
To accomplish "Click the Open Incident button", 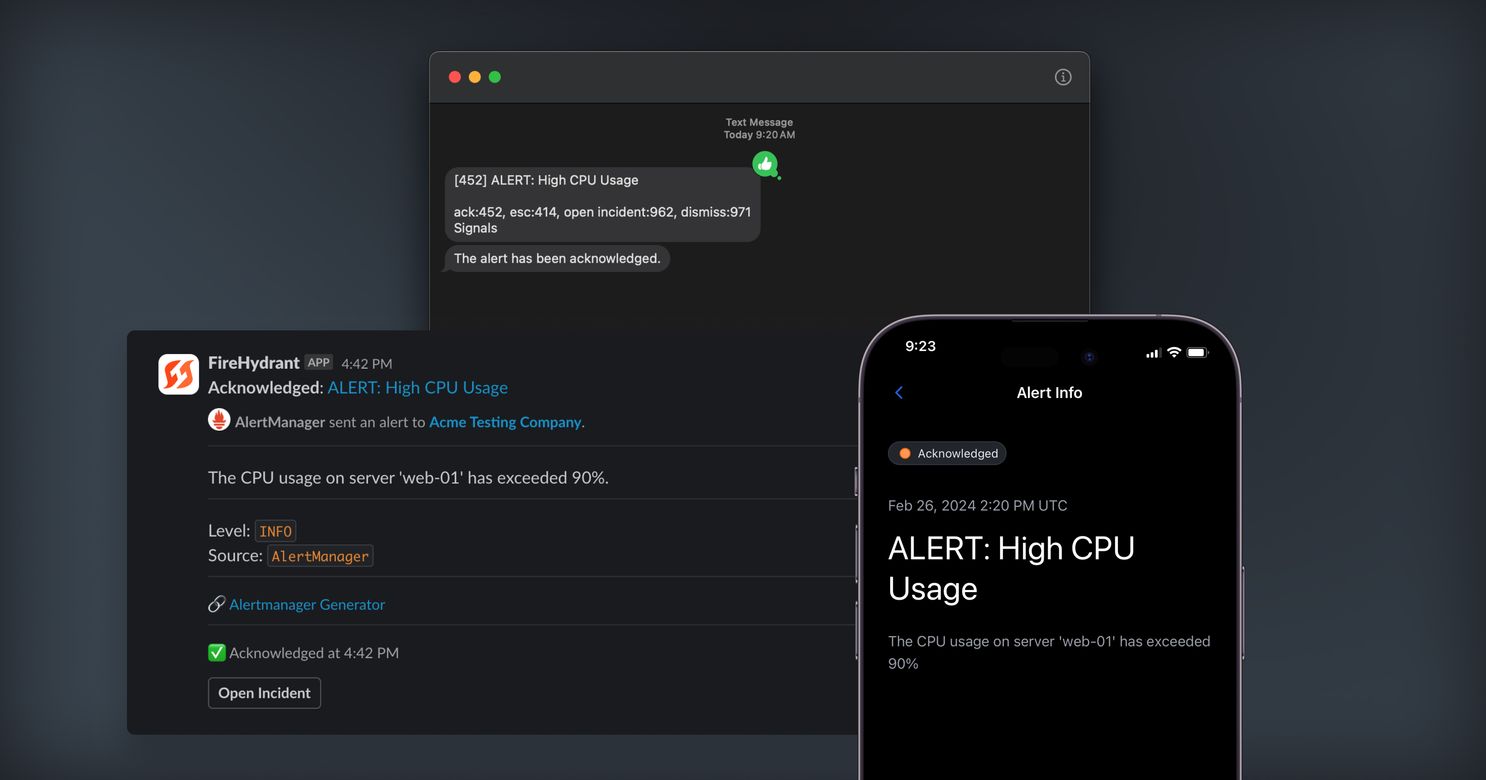I will point(264,693).
